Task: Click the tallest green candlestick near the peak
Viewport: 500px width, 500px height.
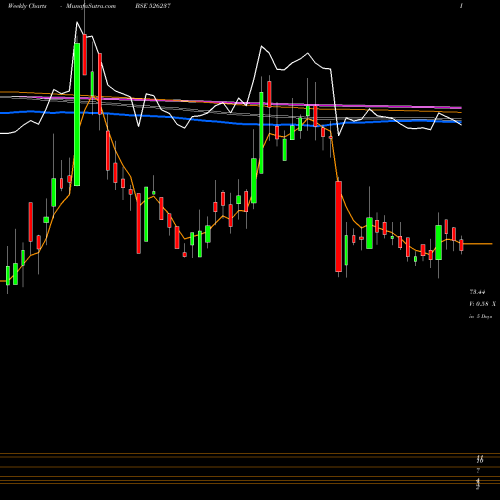Action: [77, 114]
